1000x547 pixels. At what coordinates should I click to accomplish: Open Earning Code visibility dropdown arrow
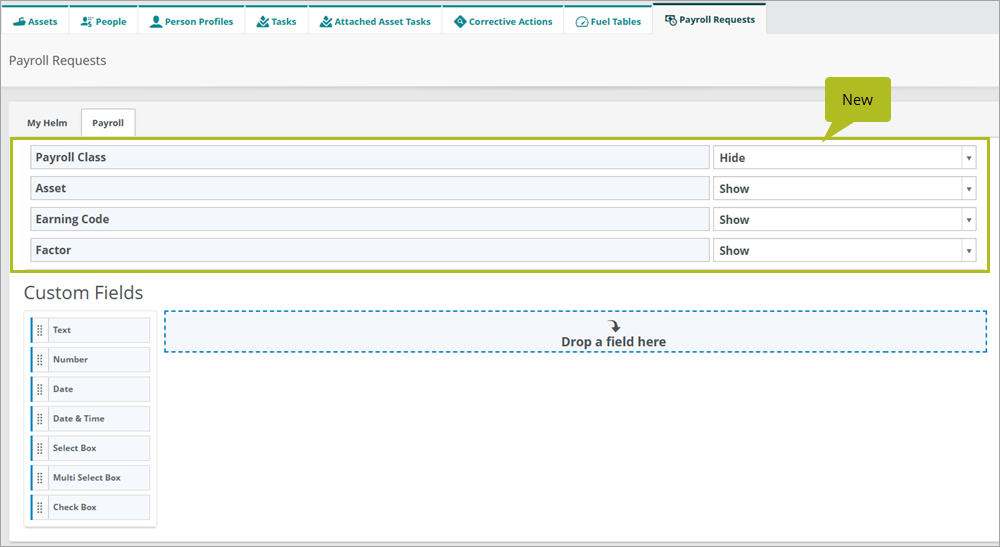[x=968, y=219]
